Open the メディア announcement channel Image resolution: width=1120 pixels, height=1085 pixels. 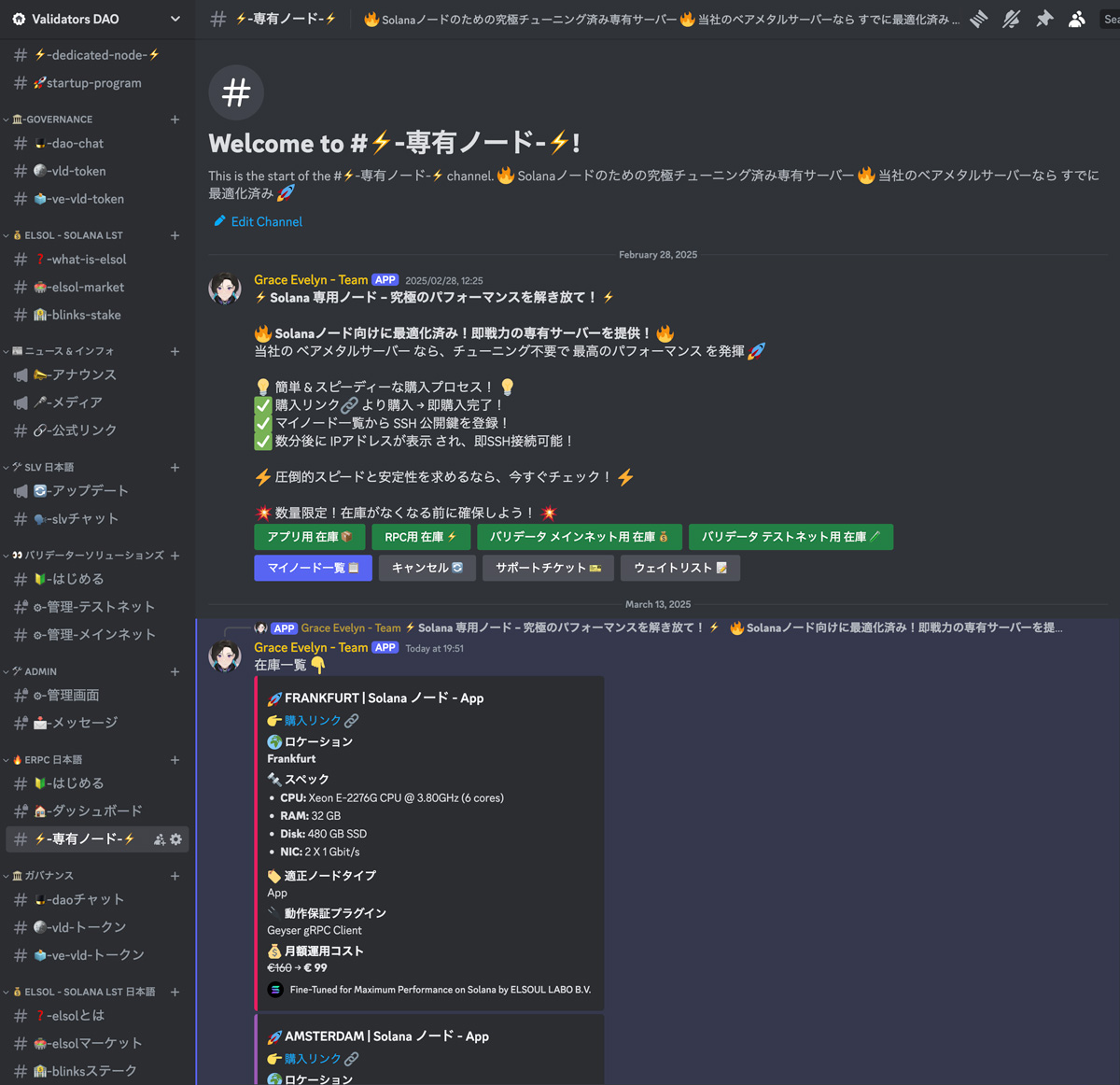coord(98,402)
